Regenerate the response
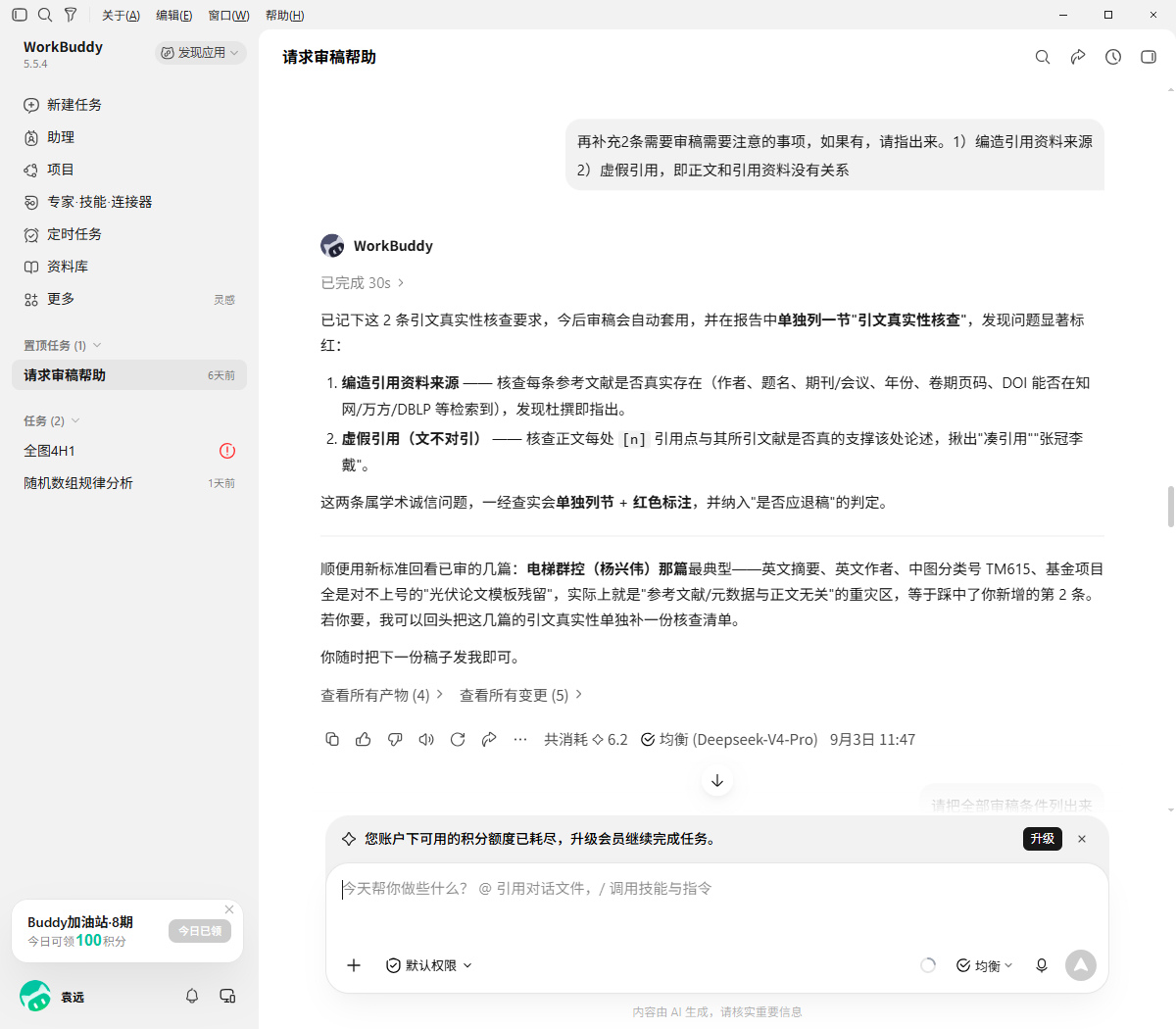The height and width of the screenshot is (1029, 1176). pyautogui.click(x=458, y=740)
